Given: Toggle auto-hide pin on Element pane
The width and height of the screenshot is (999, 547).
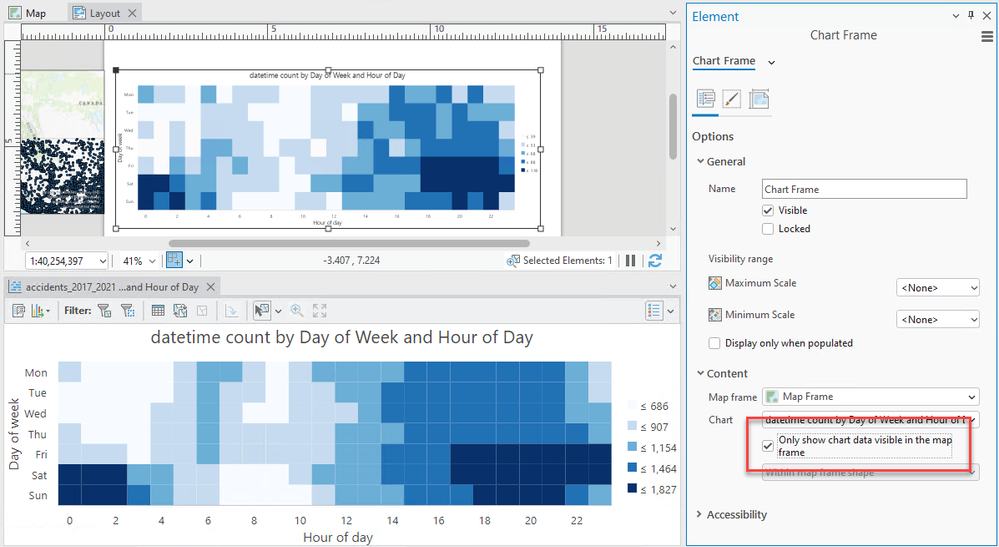Looking at the screenshot, I should (x=971, y=16).
